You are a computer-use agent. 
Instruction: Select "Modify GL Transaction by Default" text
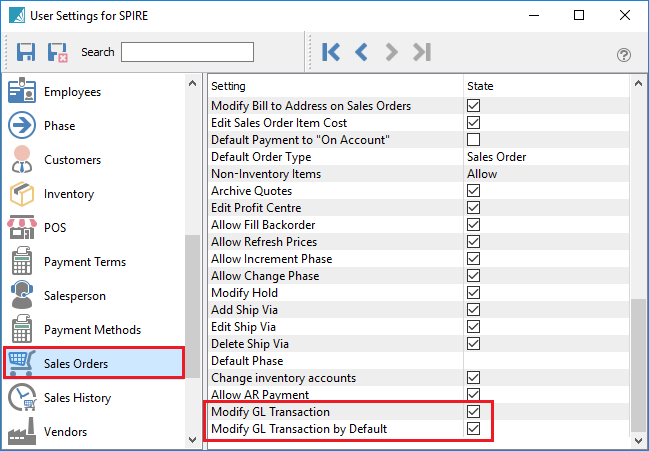tap(299, 429)
